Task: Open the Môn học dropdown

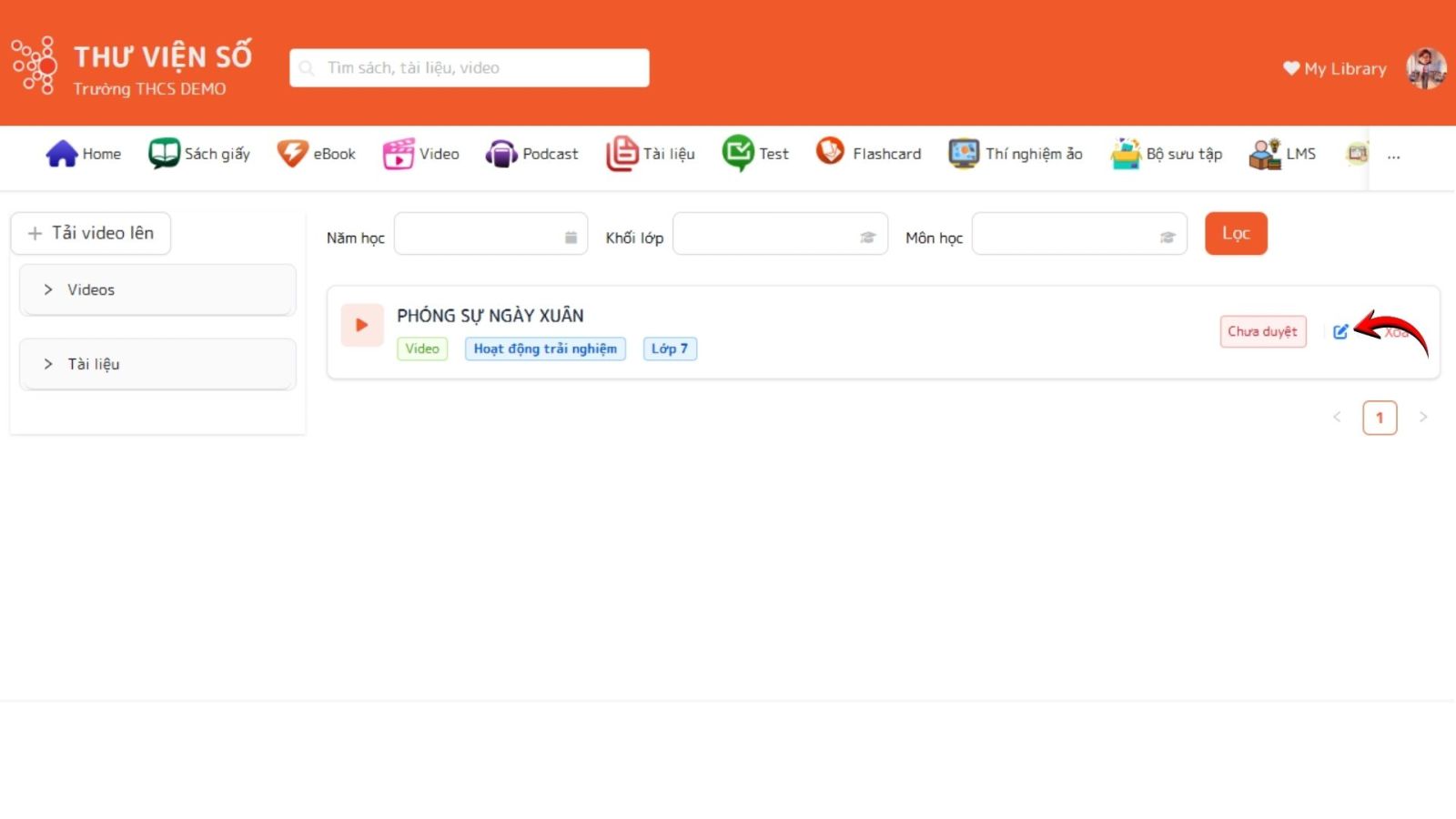Action: tap(1078, 235)
